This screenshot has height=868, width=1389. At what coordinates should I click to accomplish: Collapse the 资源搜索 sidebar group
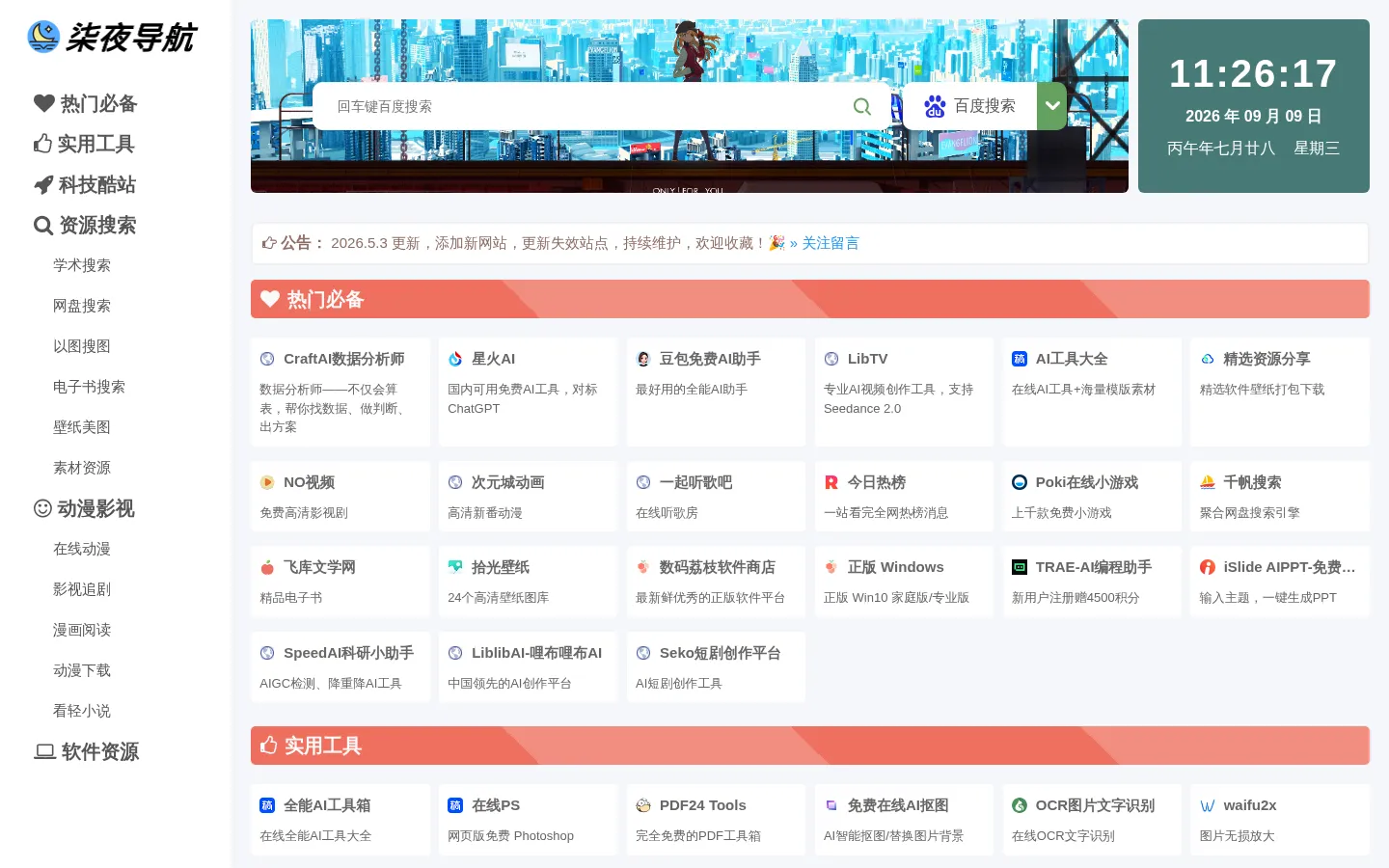pos(85,225)
